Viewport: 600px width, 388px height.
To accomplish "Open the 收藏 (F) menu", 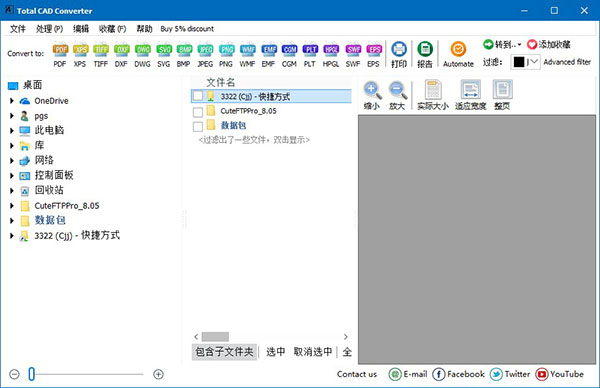I will pyautogui.click(x=112, y=29).
